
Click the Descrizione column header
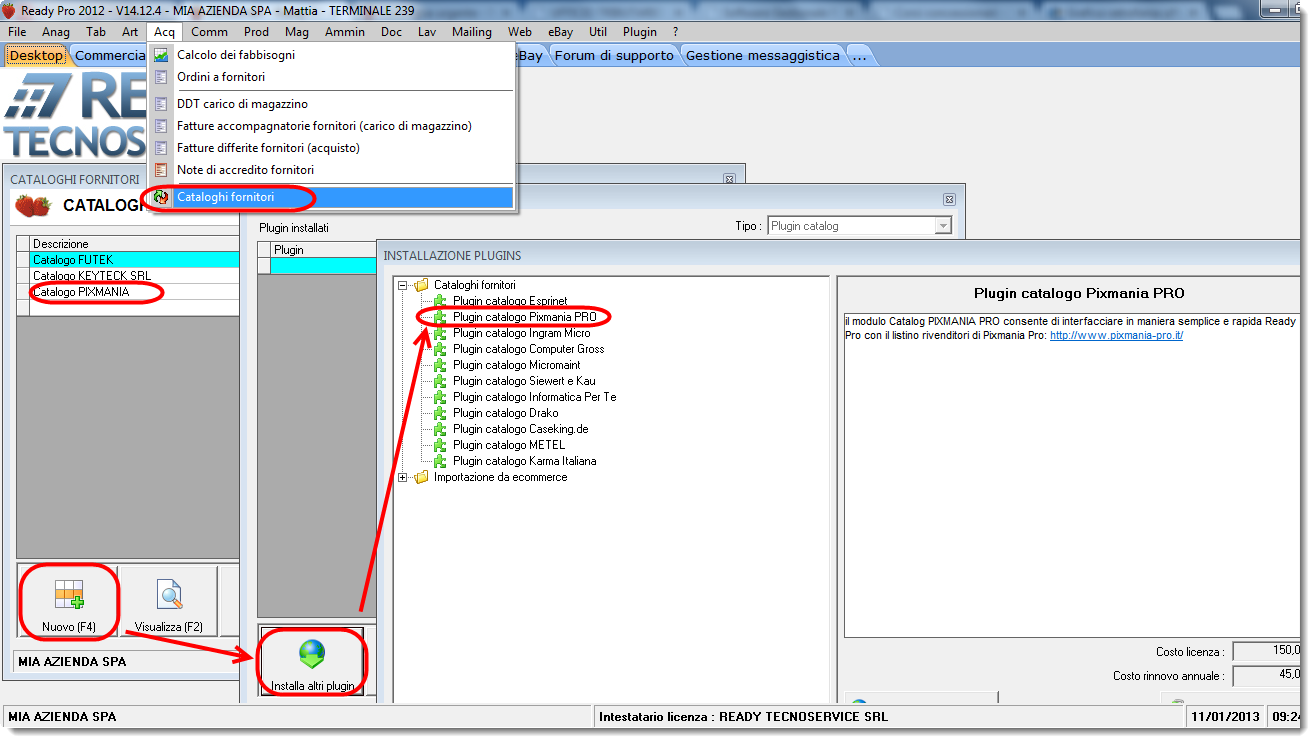click(x=135, y=244)
